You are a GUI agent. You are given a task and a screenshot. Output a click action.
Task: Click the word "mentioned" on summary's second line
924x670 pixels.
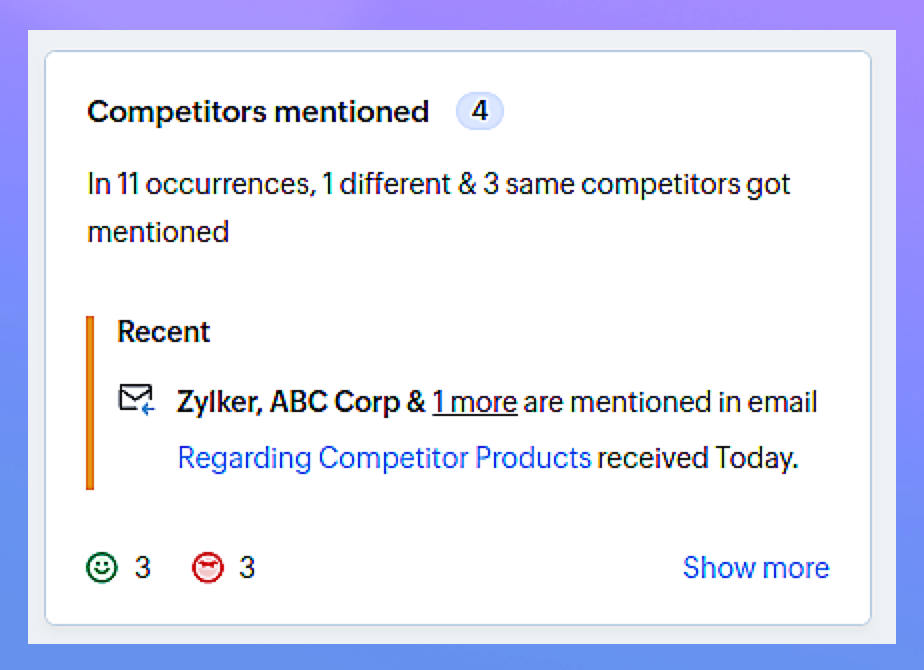point(158,232)
